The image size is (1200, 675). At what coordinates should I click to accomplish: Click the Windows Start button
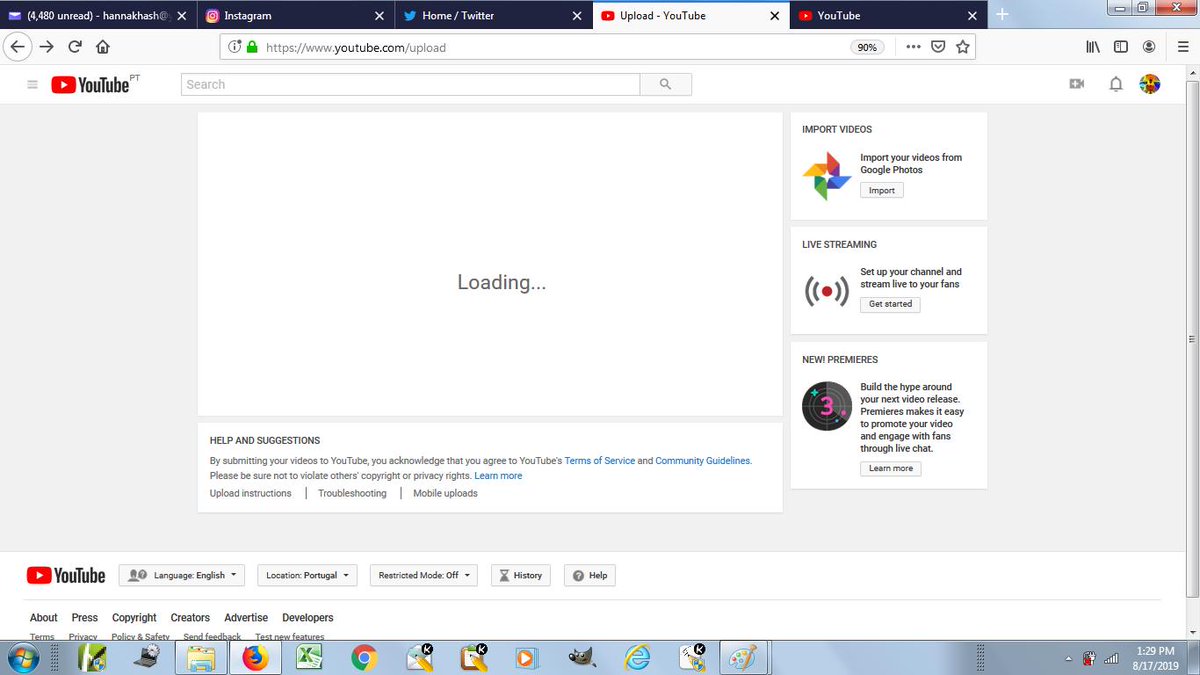click(x=22, y=657)
